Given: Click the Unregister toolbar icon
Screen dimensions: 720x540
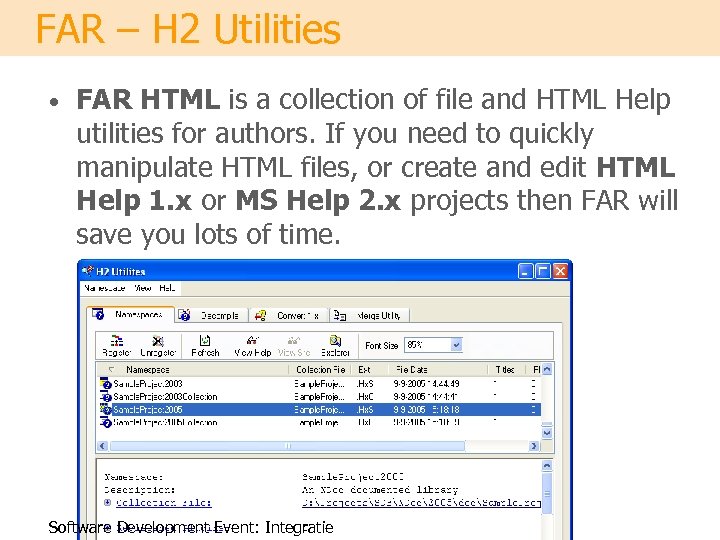Looking at the screenshot, I should (x=158, y=341).
